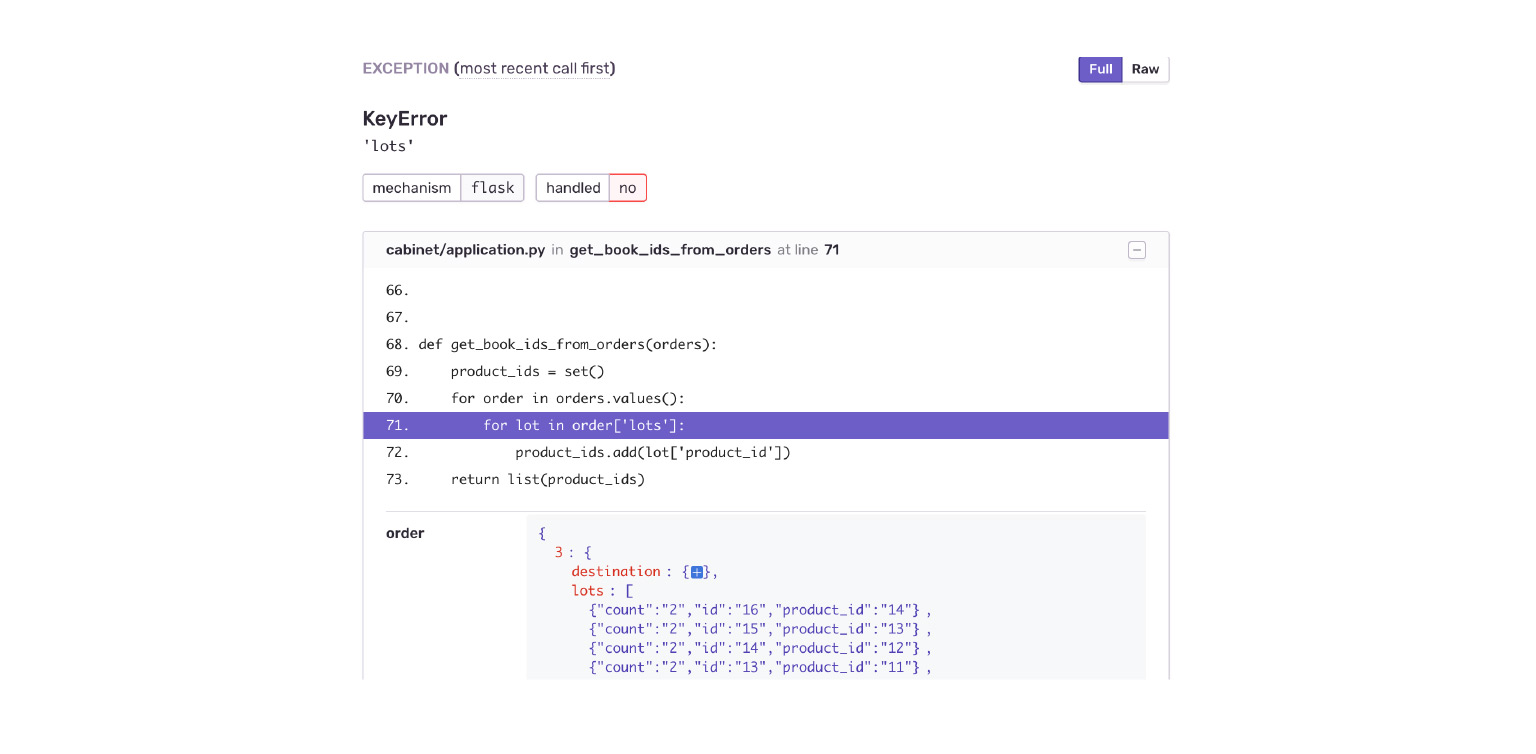This screenshot has height=754, width=1536.
Task: Select code line 72 product_ids.add
Action: 766,453
